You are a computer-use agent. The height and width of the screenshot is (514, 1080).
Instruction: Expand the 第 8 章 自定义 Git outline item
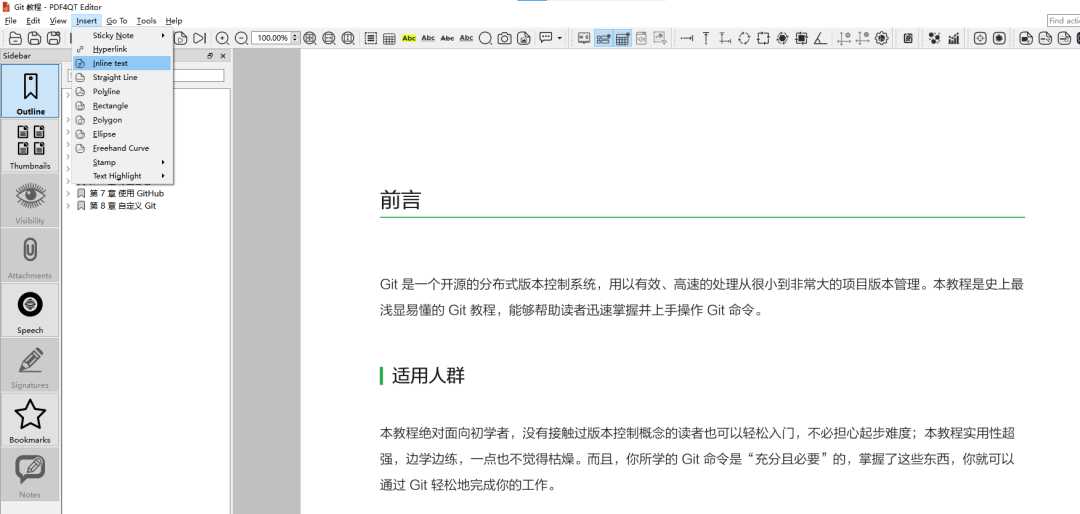tap(68, 206)
